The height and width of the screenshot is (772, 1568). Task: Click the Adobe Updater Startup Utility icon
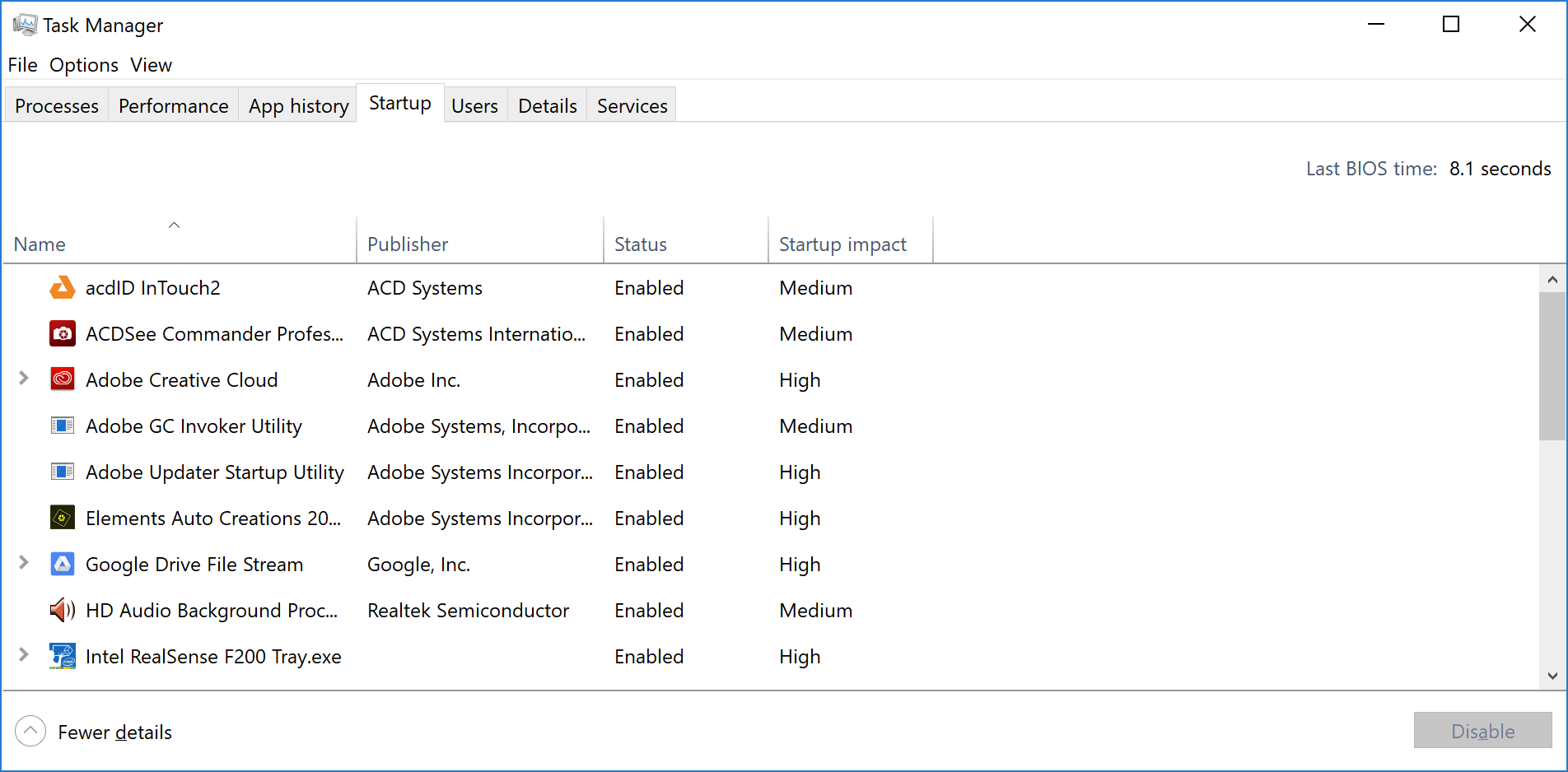pyautogui.click(x=63, y=472)
